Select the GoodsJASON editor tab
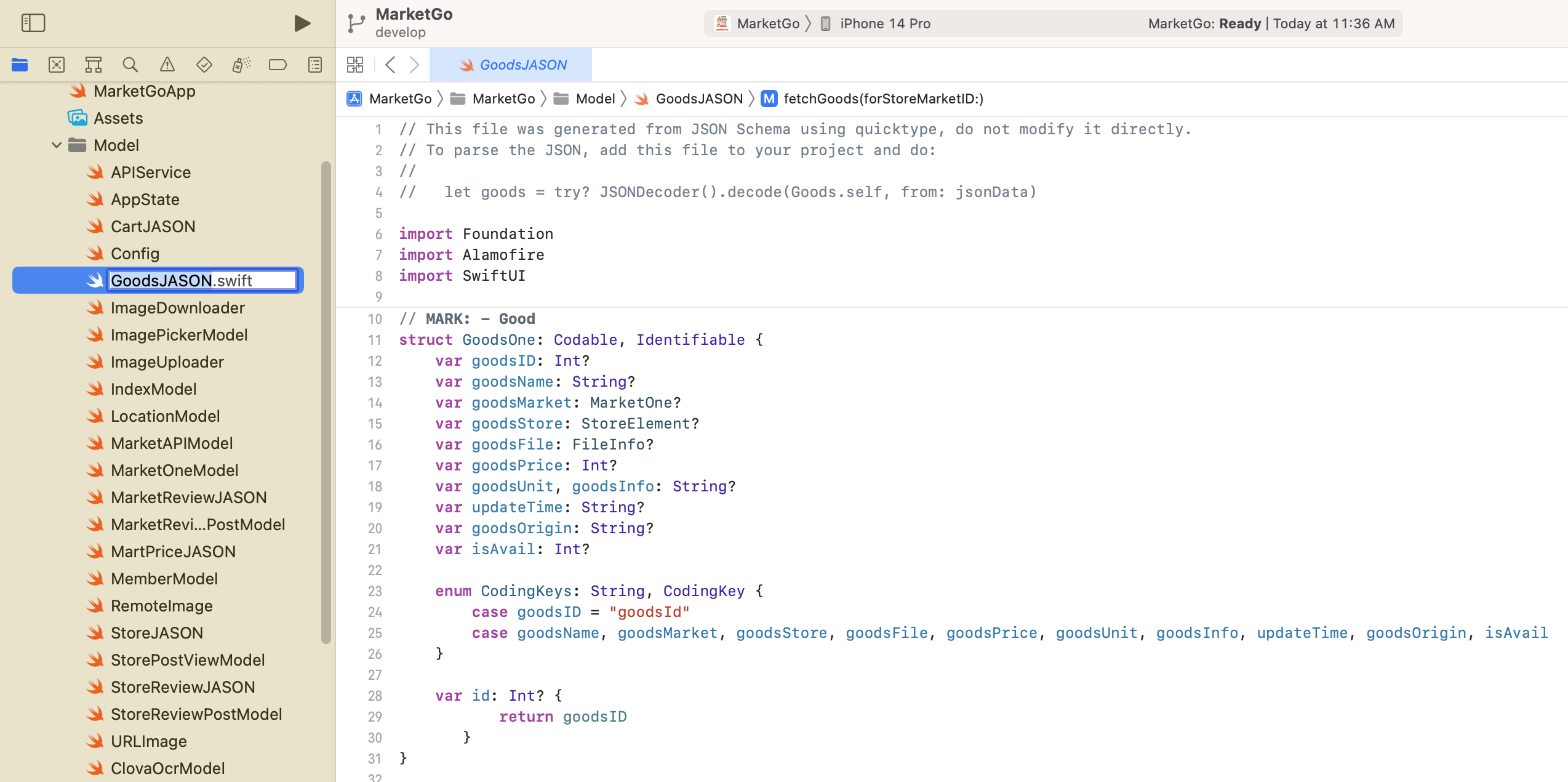This screenshot has height=782, width=1568. coord(511,65)
